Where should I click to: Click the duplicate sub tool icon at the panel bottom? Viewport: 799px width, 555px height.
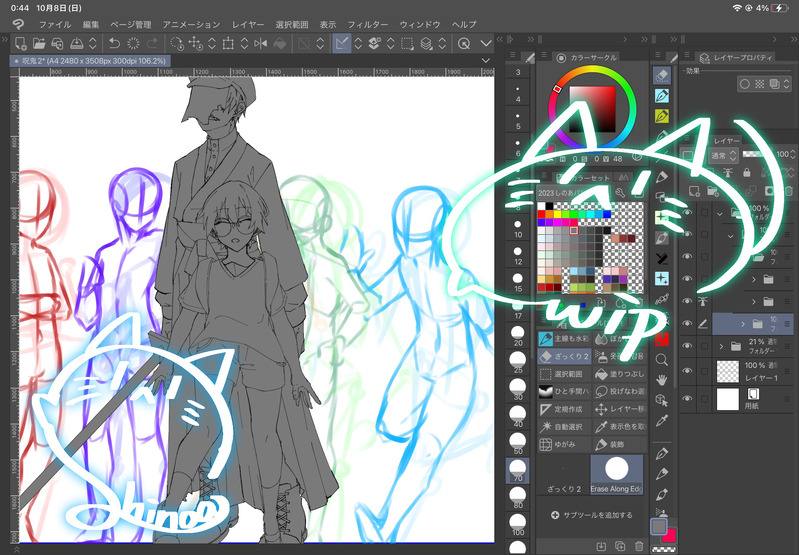pyautogui.click(x=620, y=546)
